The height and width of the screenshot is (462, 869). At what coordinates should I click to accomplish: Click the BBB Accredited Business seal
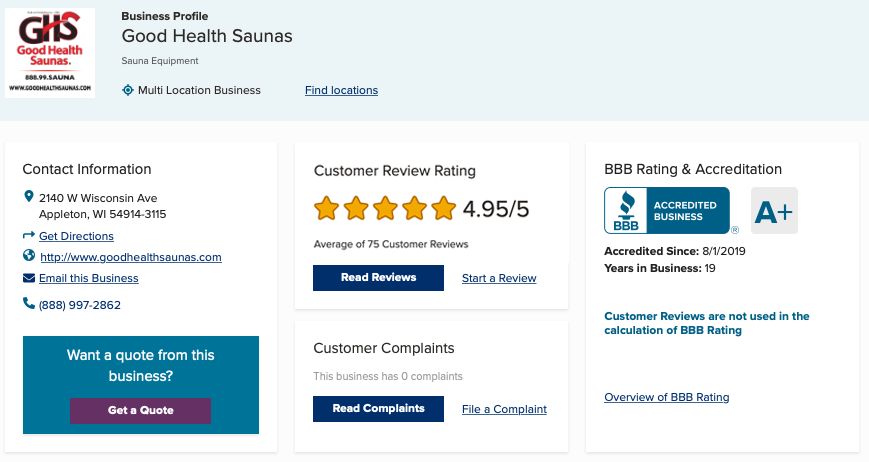[667, 211]
